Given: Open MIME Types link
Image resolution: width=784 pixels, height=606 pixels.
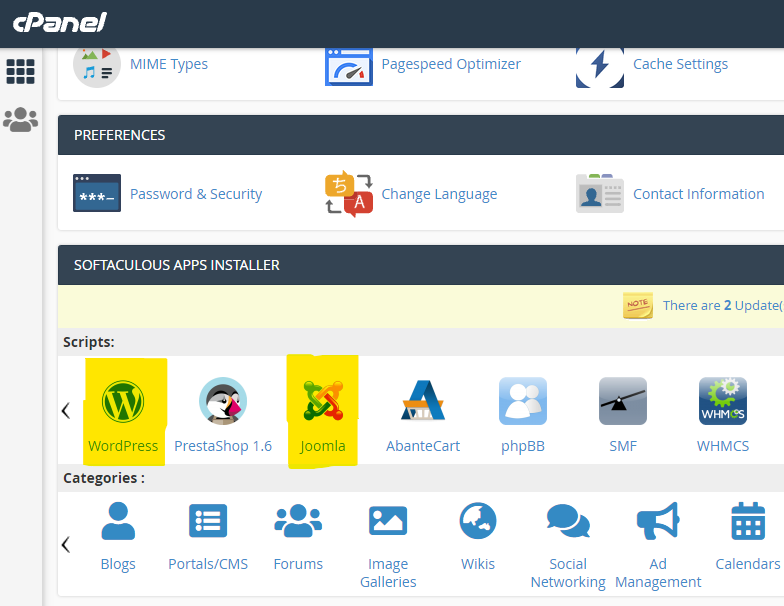Looking at the screenshot, I should click(169, 64).
